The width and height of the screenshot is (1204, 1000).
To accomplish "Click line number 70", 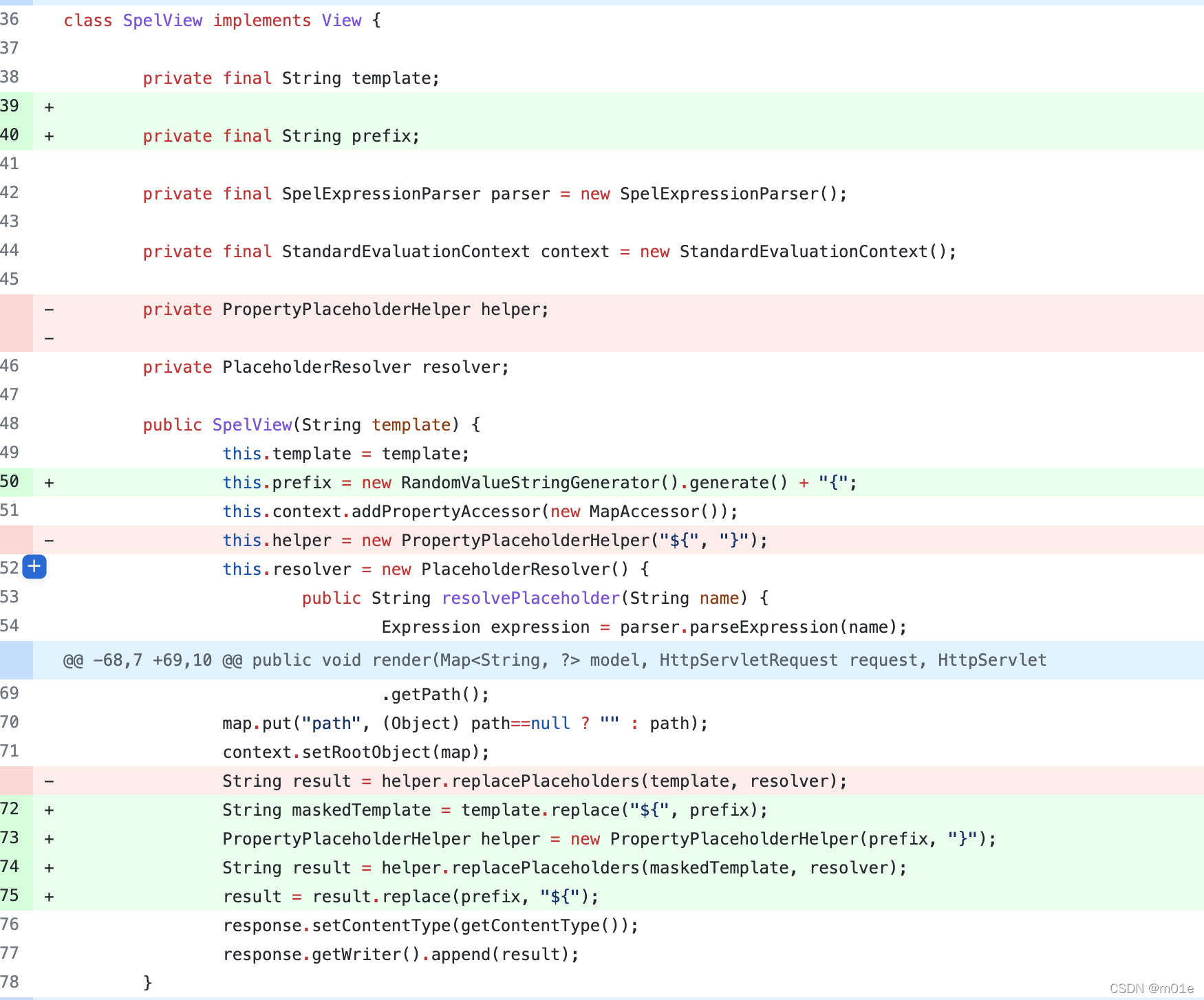I will (10, 722).
